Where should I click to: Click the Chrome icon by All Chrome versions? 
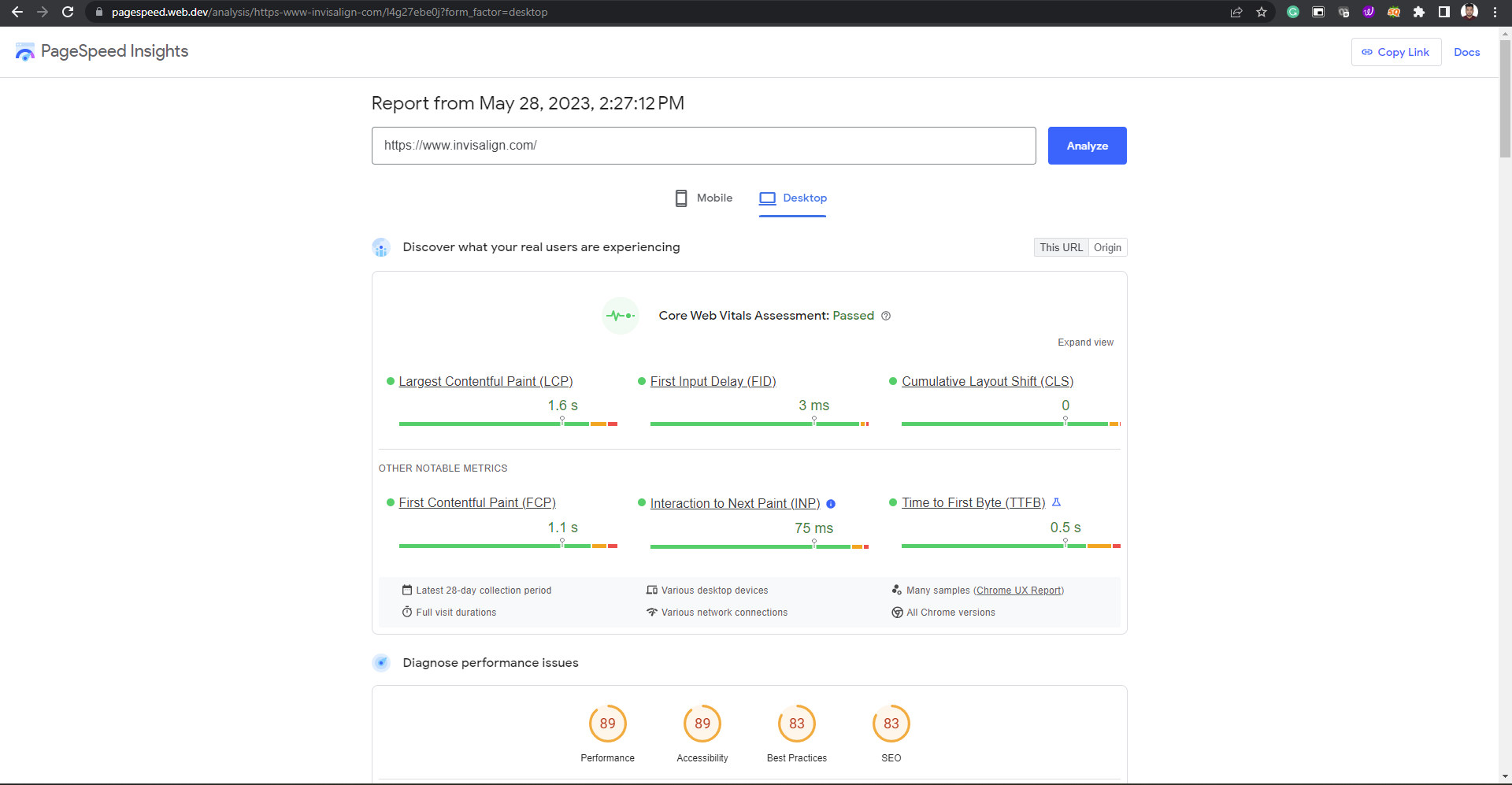897,613
